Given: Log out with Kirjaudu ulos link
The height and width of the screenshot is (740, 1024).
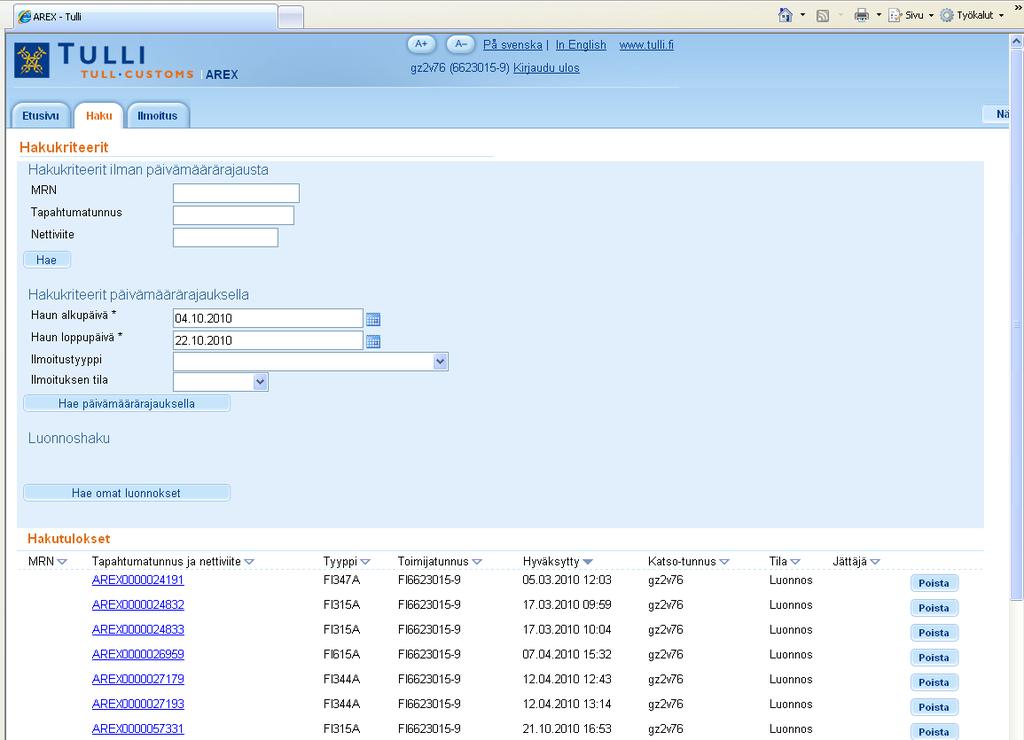Looking at the screenshot, I should pos(546,68).
